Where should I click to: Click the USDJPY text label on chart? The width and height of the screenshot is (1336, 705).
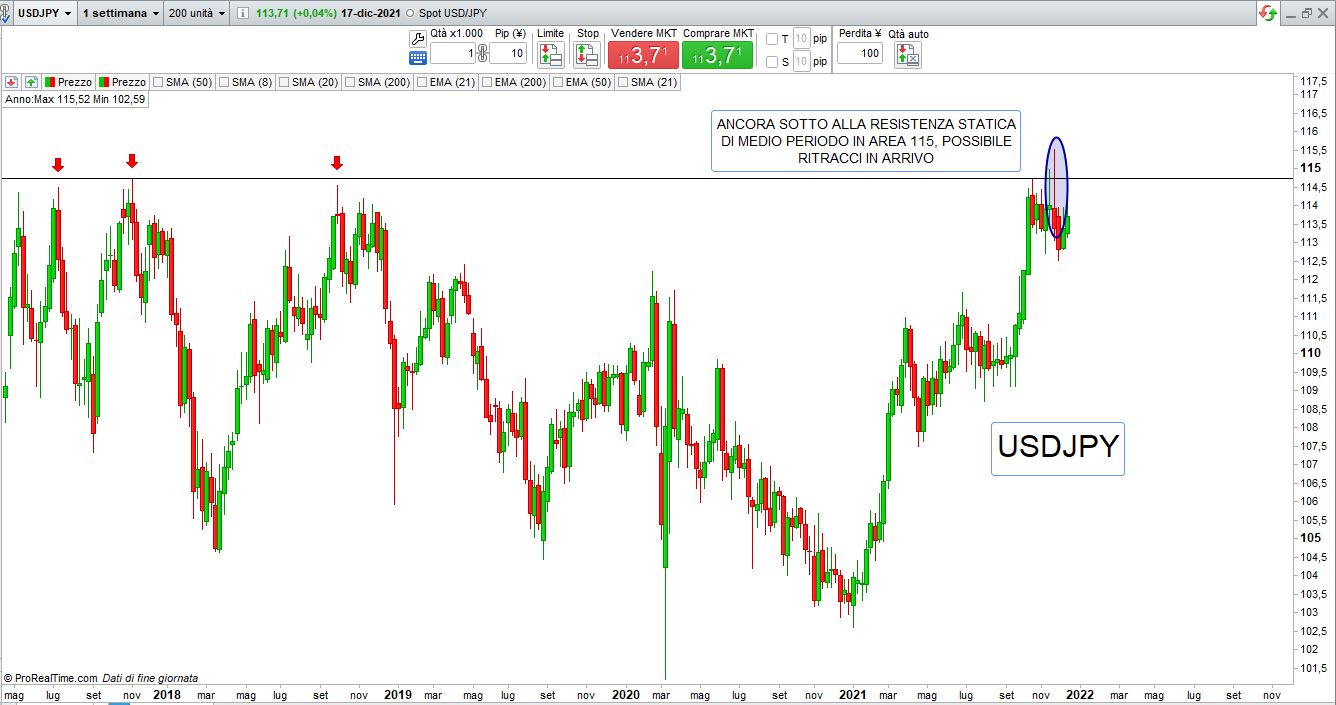click(1057, 447)
